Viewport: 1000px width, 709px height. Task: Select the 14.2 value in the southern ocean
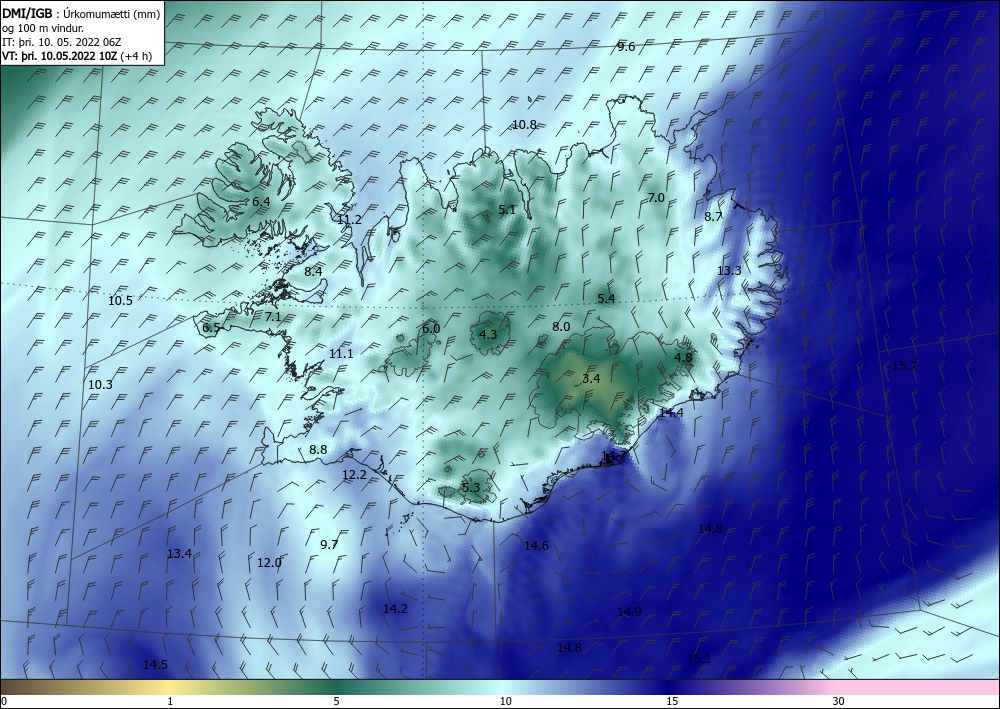(x=395, y=609)
